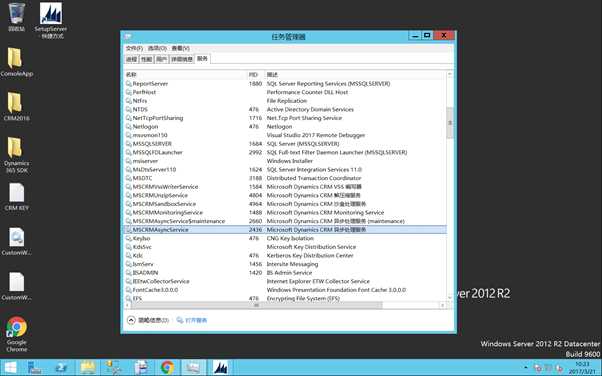
Task: Click the scroll-down arrow of services list
Action: tap(450, 298)
